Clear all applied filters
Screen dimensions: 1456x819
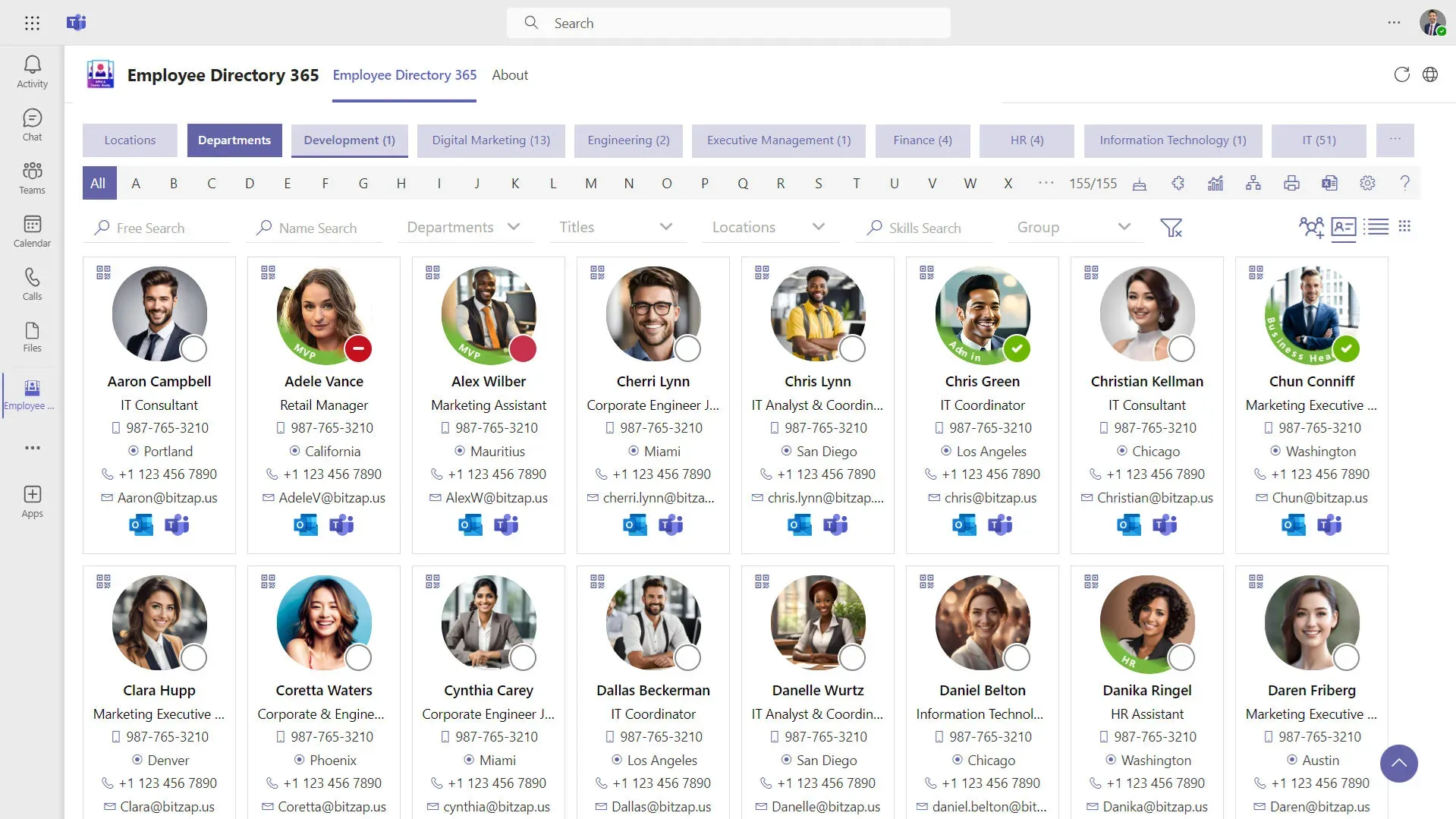(x=1172, y=227)
